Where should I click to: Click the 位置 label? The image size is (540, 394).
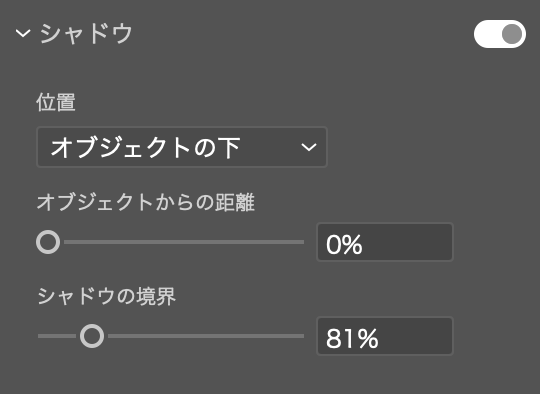(56, 102)
